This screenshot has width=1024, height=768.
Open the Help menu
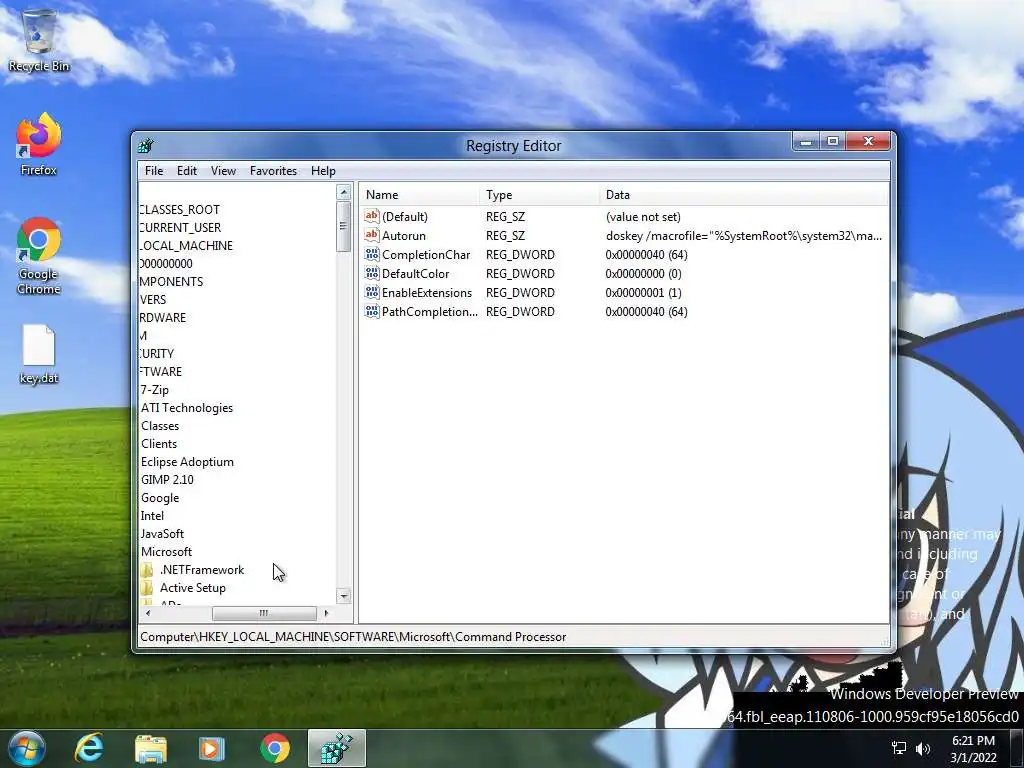(323, 170)
